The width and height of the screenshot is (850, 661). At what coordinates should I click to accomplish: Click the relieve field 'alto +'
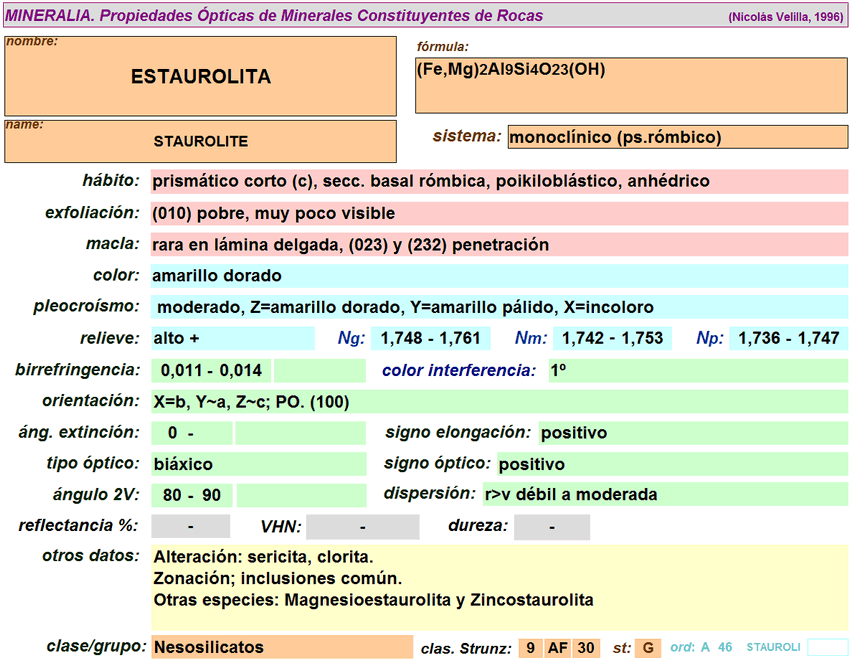[231, 339]
